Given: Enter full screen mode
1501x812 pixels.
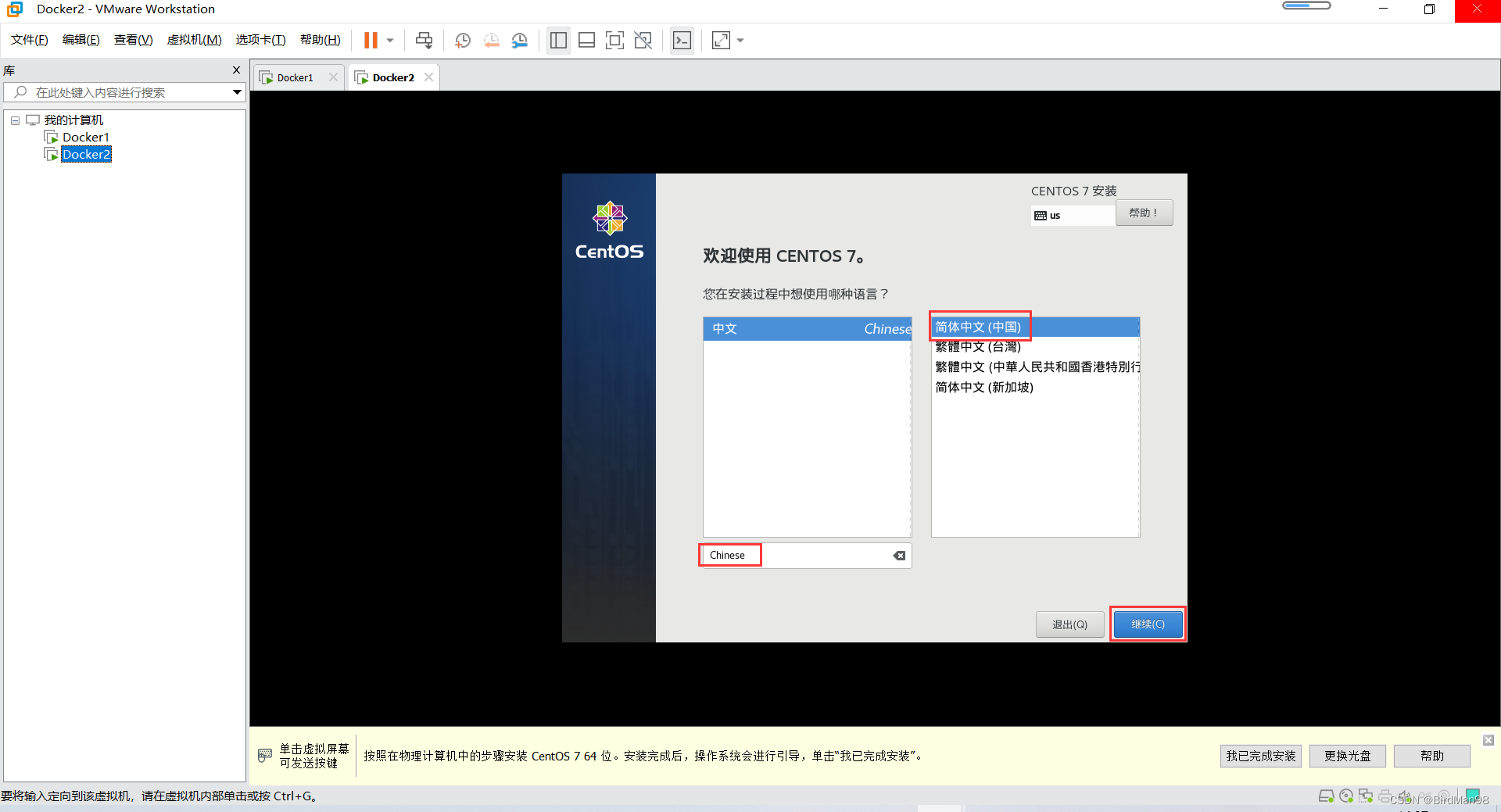Looking at the screenshot, I should pyautogui.click(x=615, y=41).
